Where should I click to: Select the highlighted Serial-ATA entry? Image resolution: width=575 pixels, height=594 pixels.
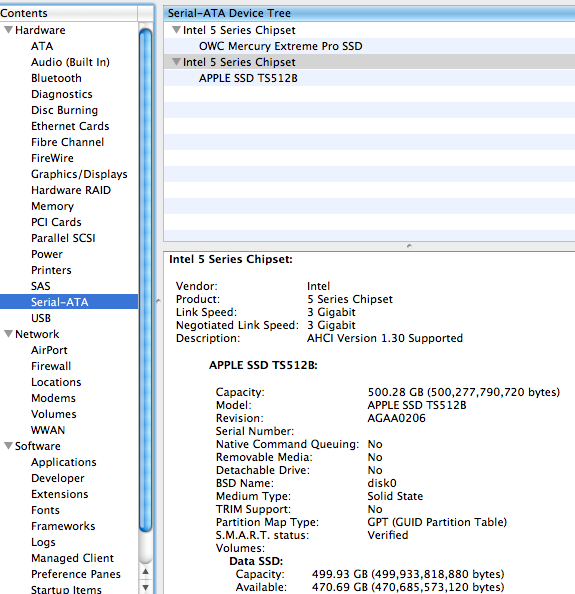coord(69,302)
